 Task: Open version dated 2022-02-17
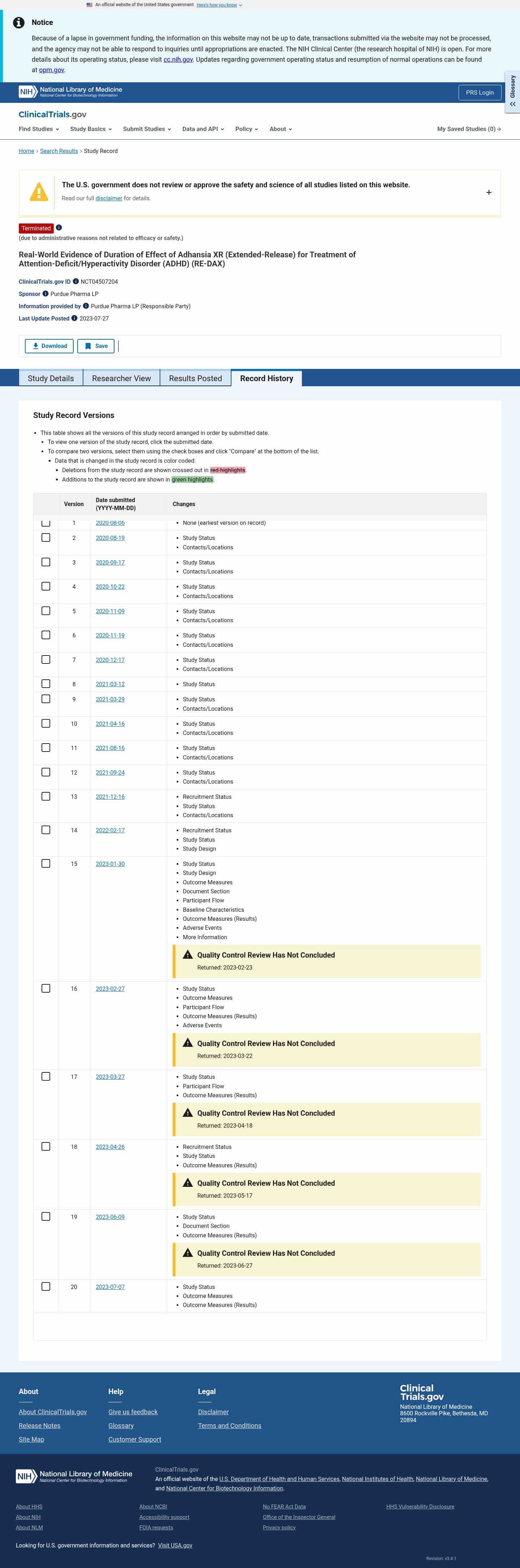point(110,830)
